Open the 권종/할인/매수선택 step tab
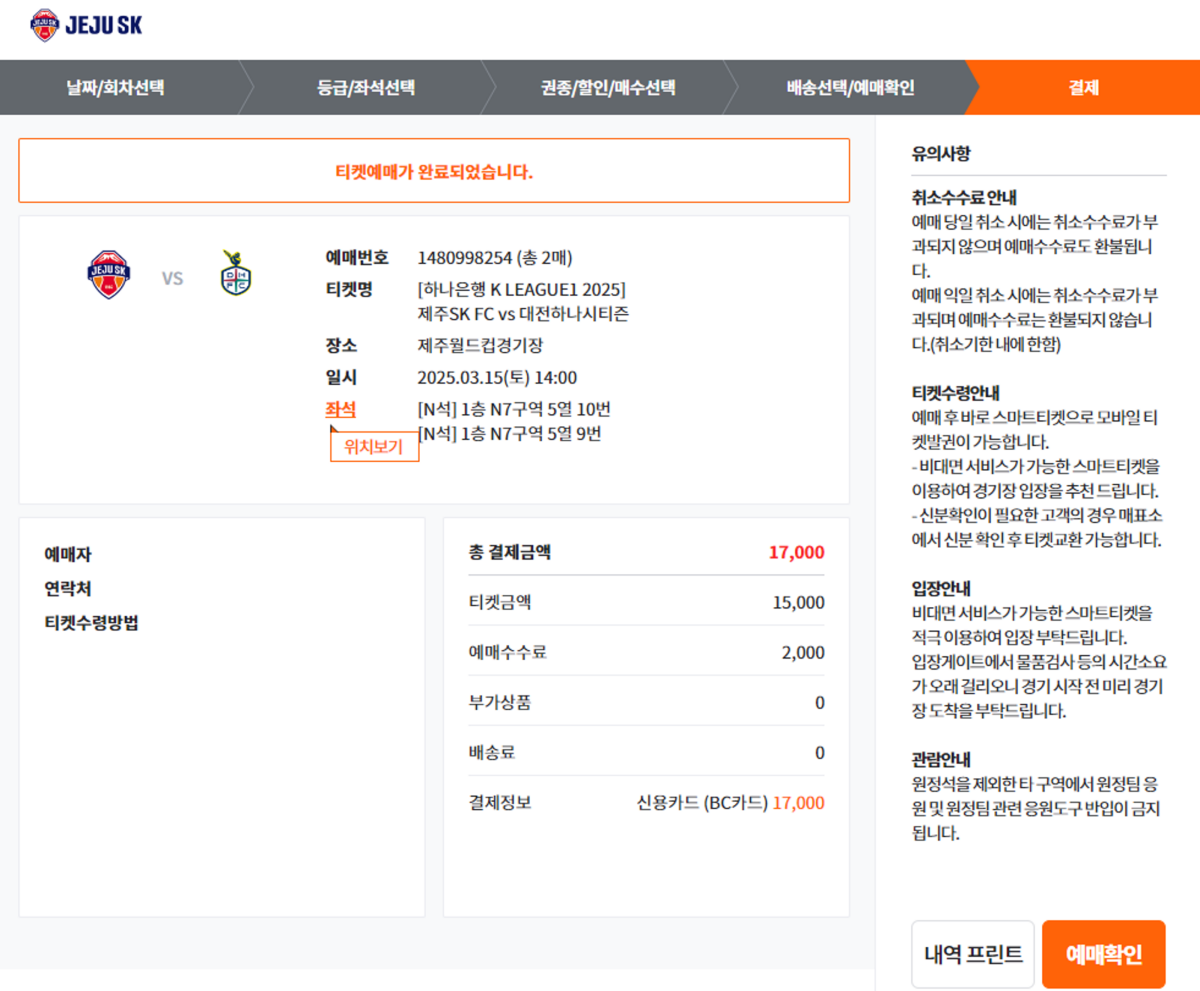Viewport: 1200px width, 991px height. (x=608, y=87)
